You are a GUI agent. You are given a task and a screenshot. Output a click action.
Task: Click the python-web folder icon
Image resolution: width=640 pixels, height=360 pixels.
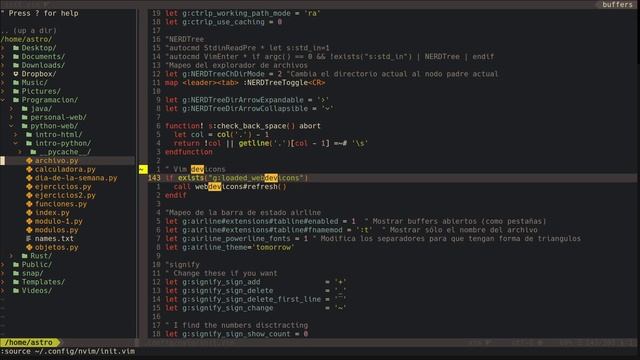coord(24,126)
